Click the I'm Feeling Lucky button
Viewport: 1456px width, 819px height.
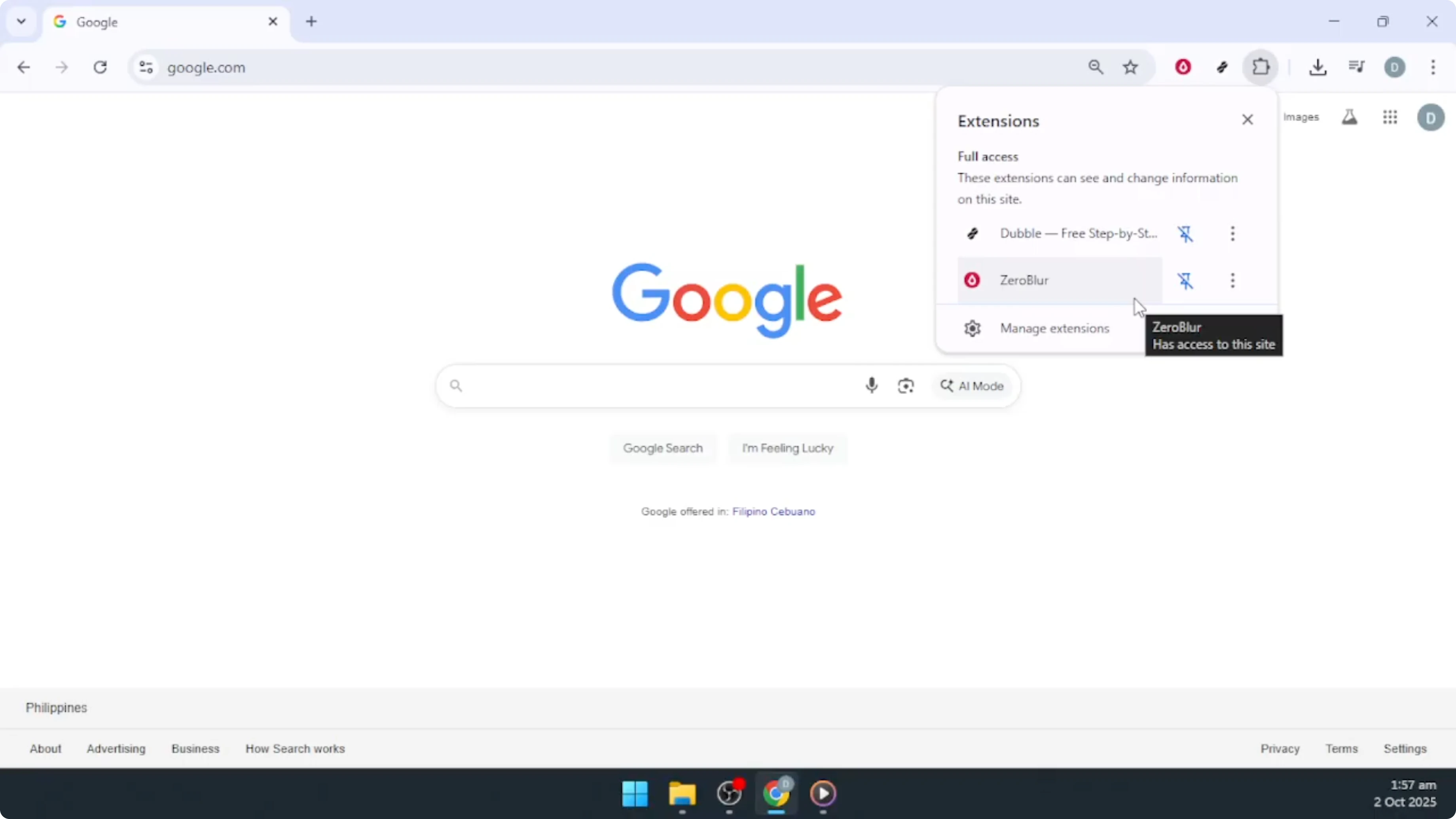tap(787, 447)
